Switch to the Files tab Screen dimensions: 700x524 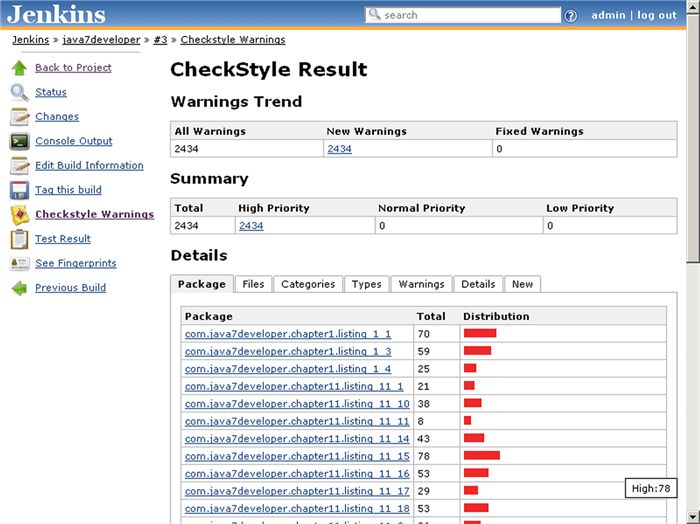point(253,284)
